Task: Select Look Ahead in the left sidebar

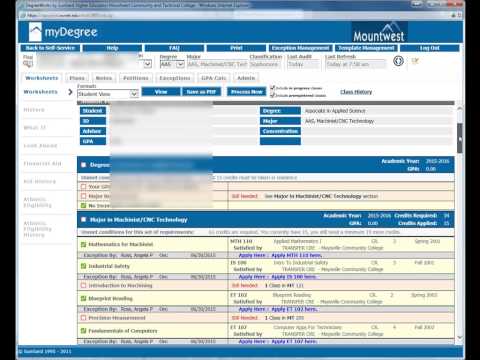Action: click(40, 146)
